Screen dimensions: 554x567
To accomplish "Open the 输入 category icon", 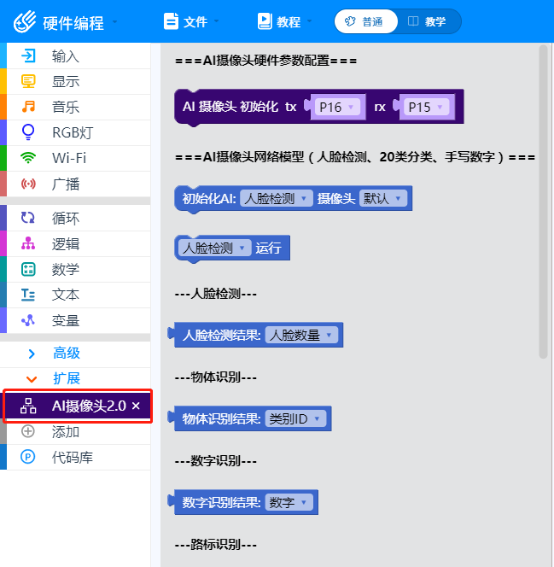I will [28, 56].
